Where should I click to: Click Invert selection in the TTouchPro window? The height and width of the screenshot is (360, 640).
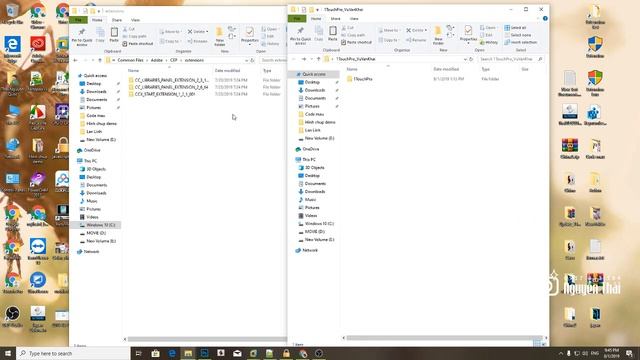pos(520,42)
